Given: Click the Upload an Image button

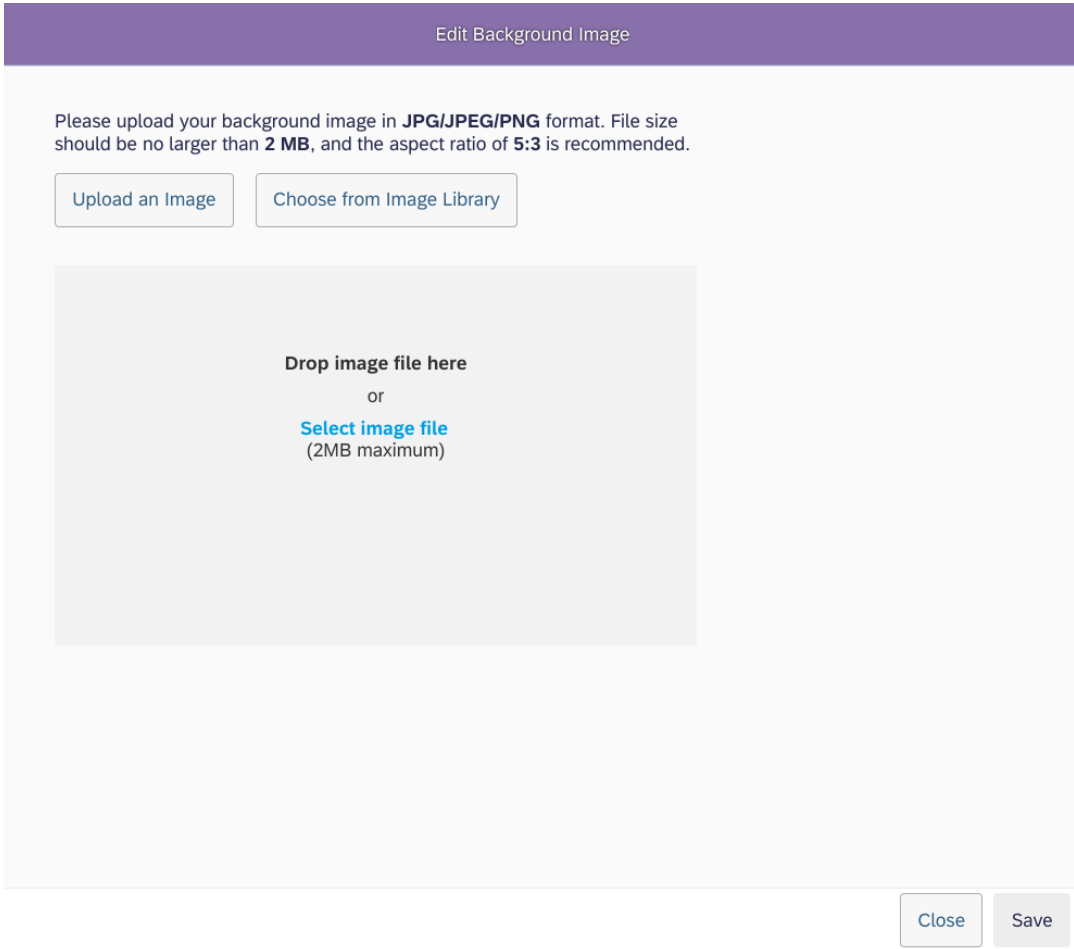Looking at the screenshot, I should point(144,200).
